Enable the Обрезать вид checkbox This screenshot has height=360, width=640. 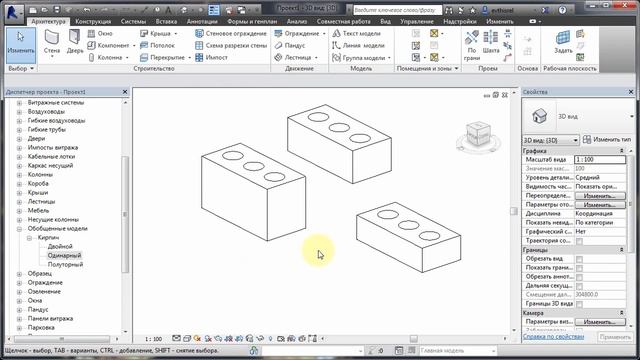tap(579, 259)
